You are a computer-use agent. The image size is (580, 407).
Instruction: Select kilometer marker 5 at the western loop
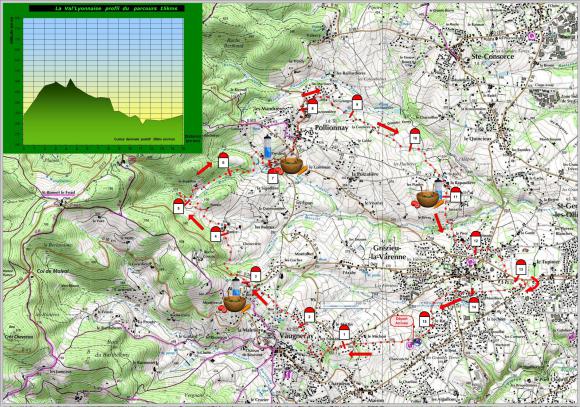(179, 206)
